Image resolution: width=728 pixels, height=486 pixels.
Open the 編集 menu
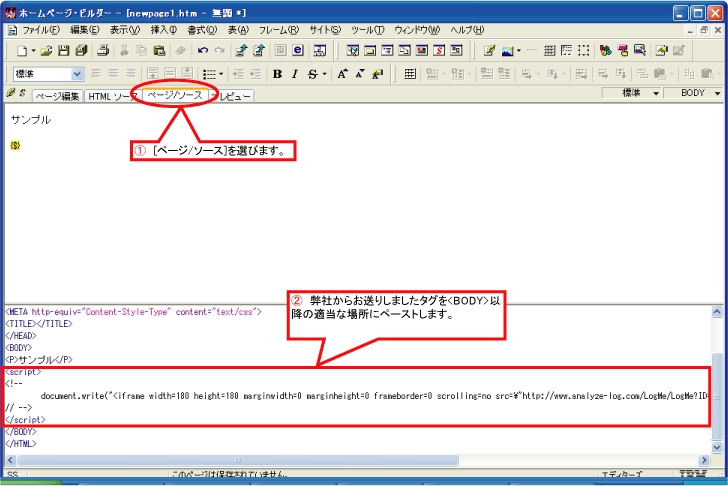point(84,30)
